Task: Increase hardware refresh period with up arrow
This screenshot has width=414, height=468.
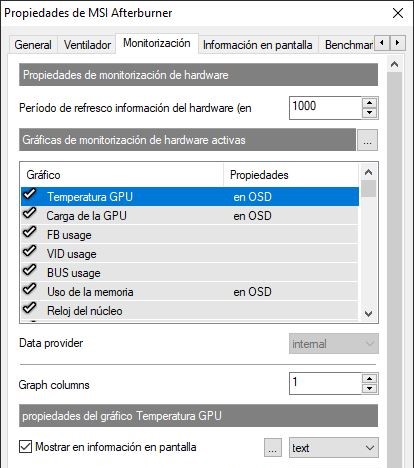Action: coord(369,103)
